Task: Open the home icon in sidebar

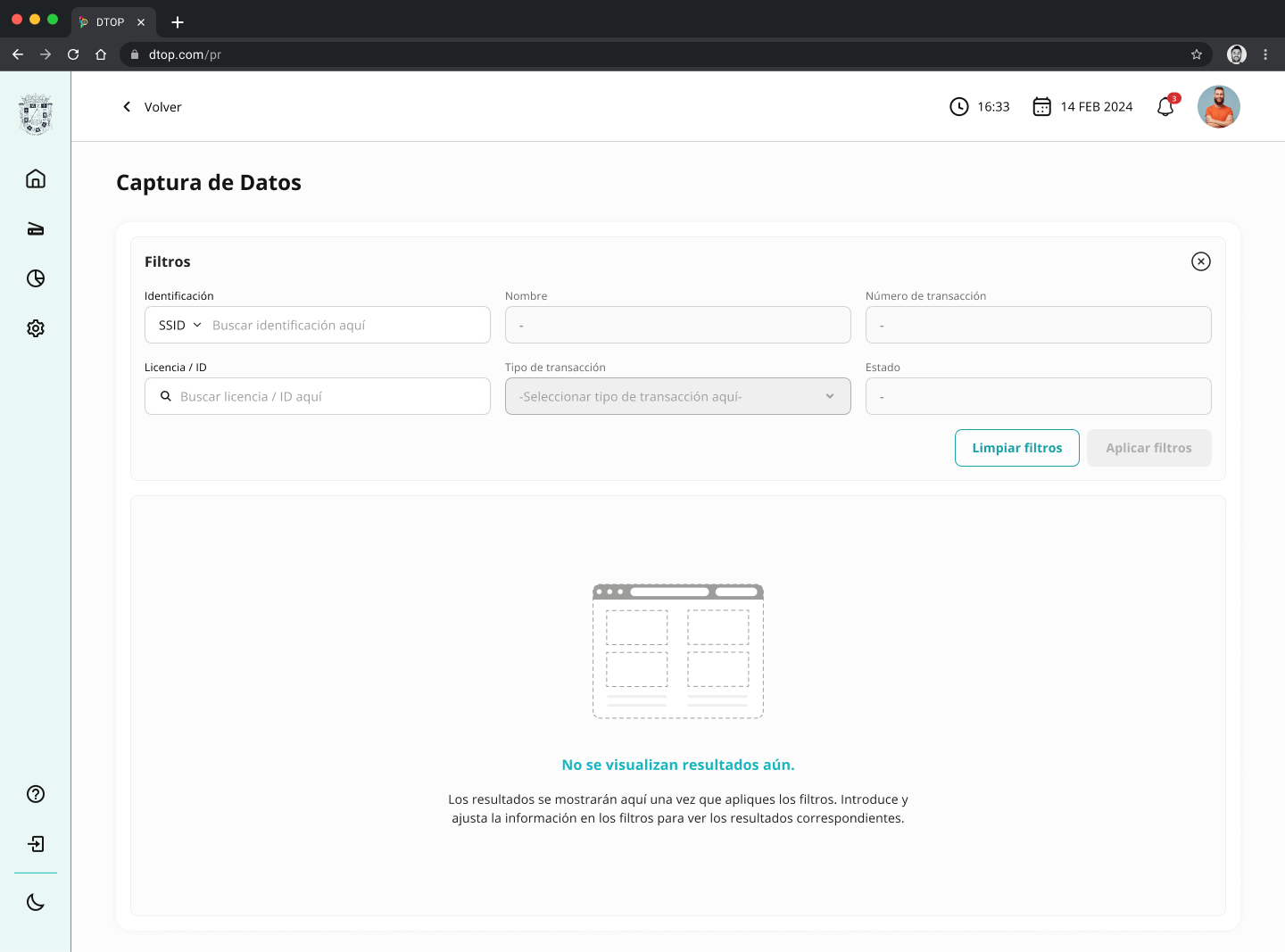Action: [x=36, y=178]
